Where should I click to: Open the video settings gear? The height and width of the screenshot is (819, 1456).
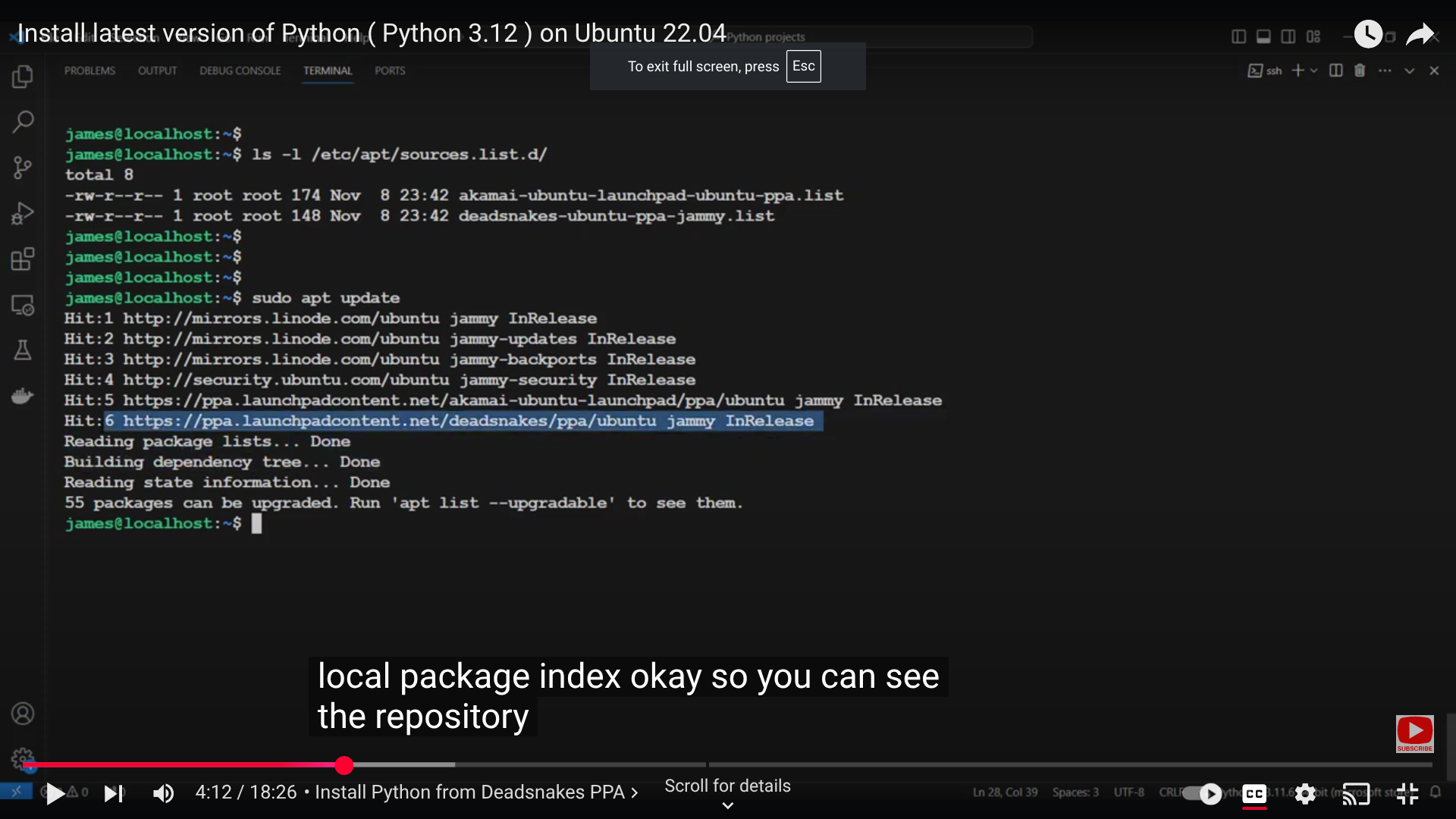1305,794
